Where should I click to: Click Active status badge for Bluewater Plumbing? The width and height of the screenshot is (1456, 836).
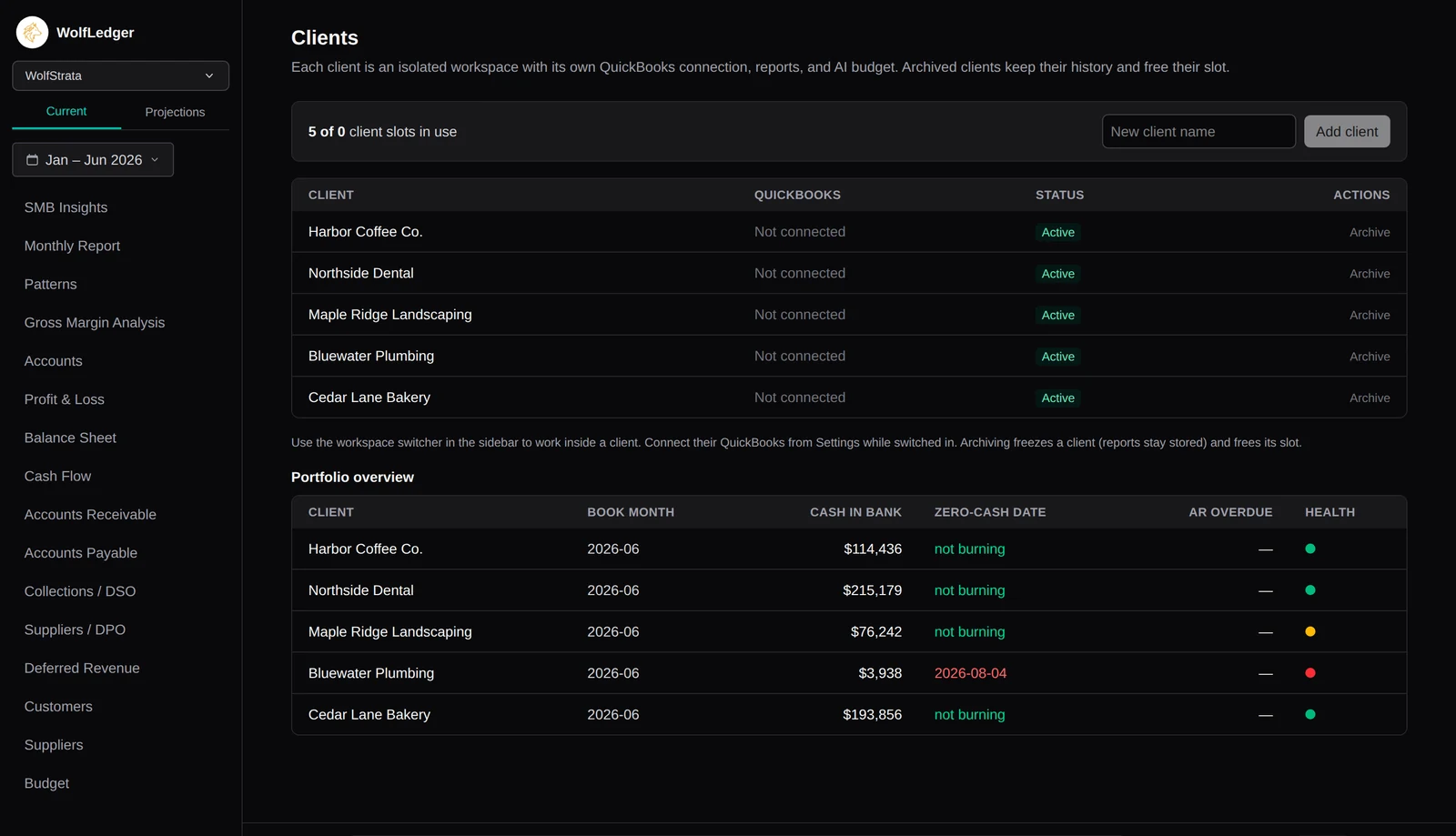pyautogui.click(x=1057, y=357)
